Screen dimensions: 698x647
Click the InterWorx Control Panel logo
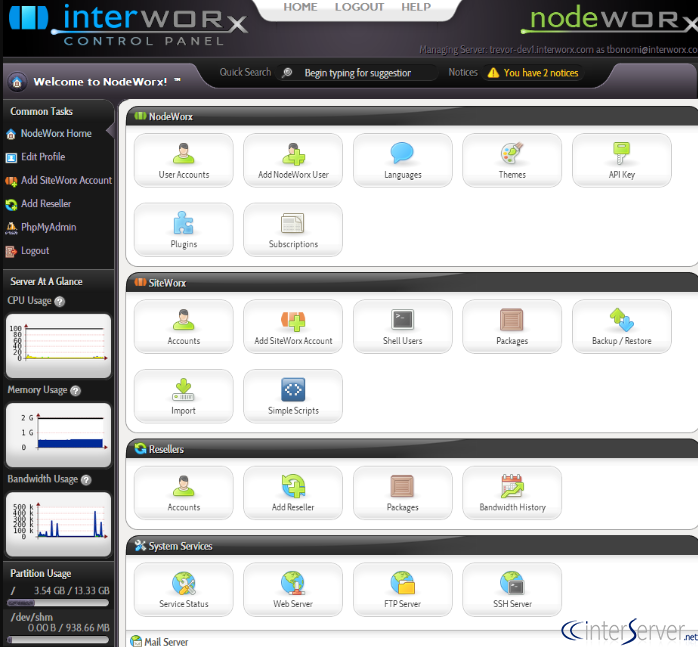tap(127, 24)
